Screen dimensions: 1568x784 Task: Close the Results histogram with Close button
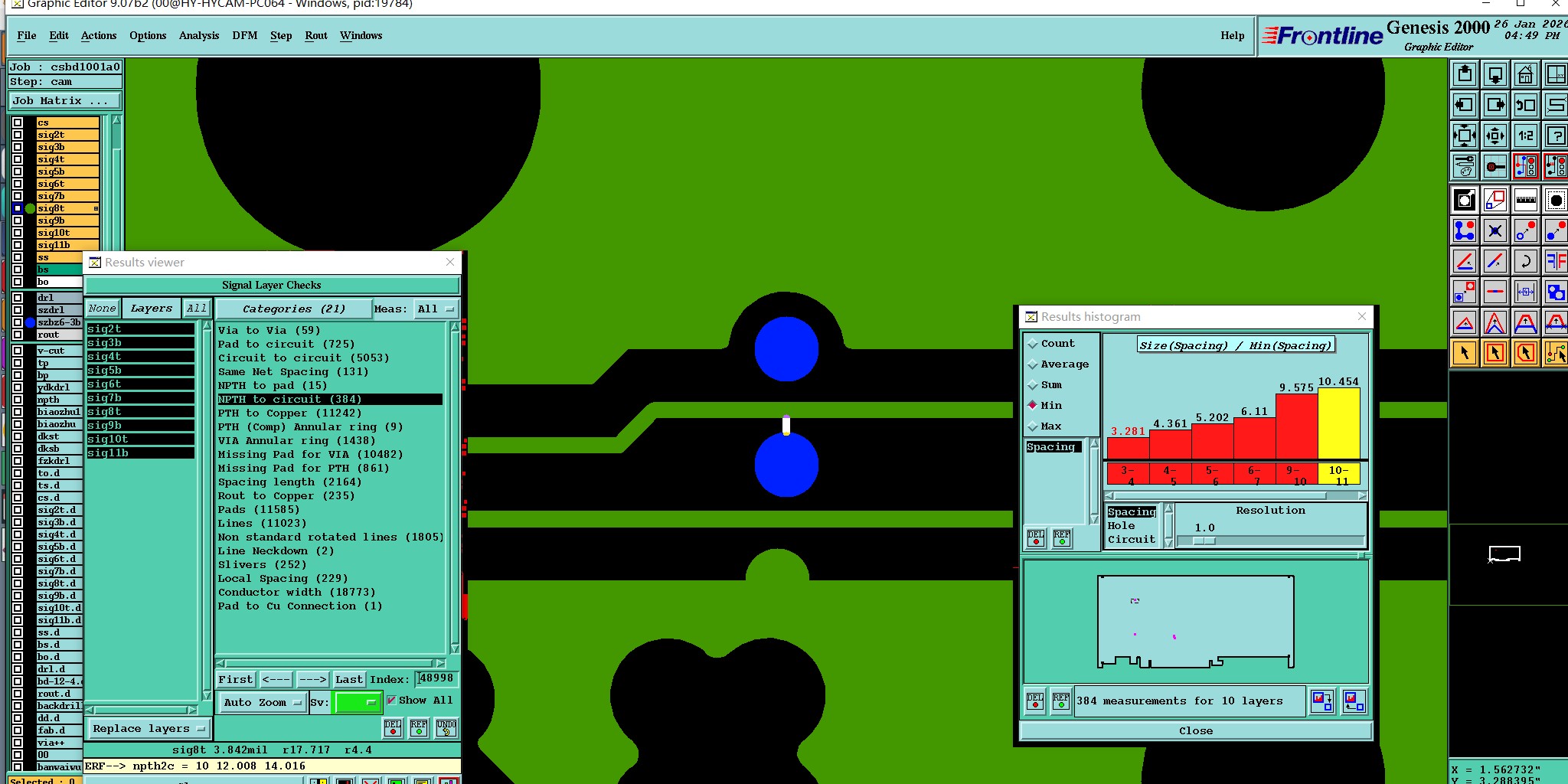[x=1196, y=731]
